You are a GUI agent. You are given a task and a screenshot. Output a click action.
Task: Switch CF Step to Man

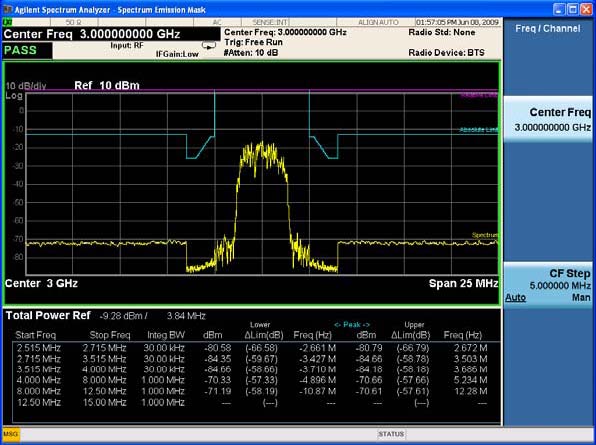click(x=581, y=298)
